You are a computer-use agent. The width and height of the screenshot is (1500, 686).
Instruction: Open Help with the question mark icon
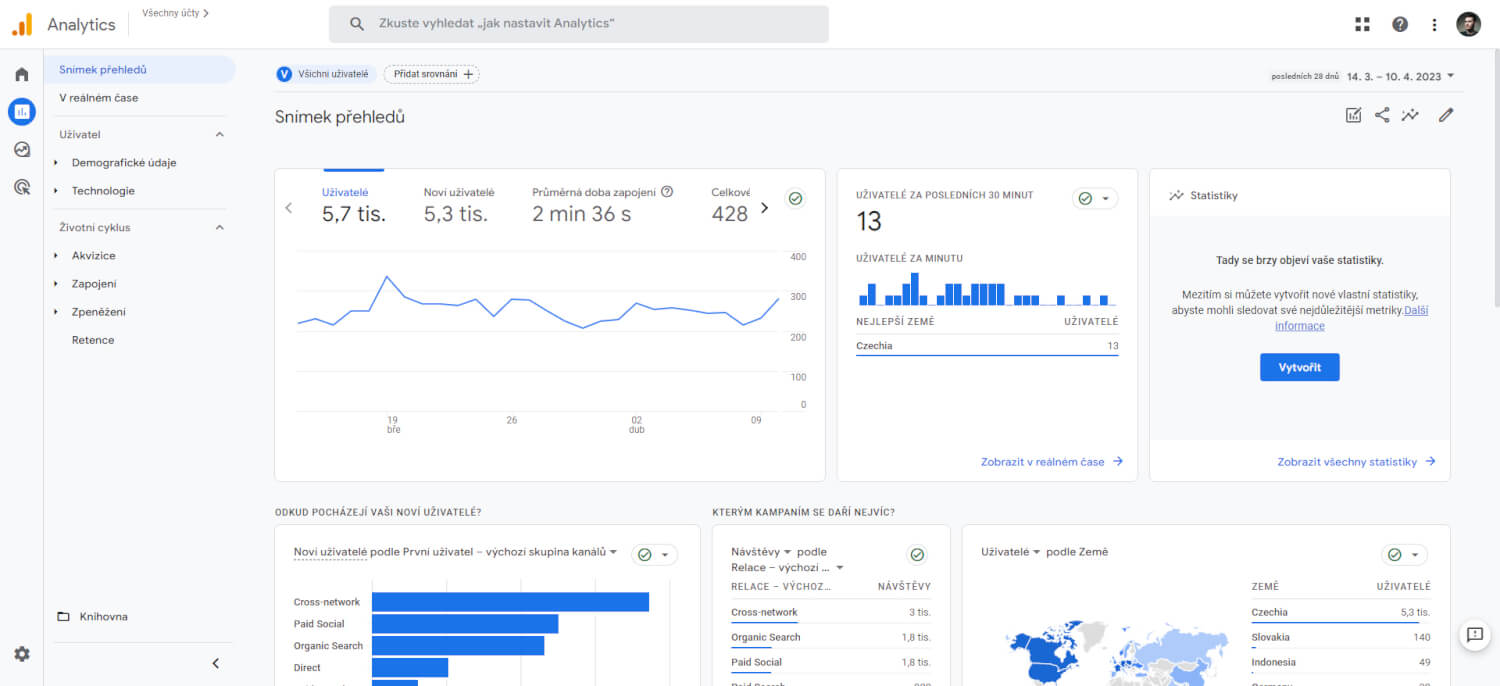click(1399, 24)
